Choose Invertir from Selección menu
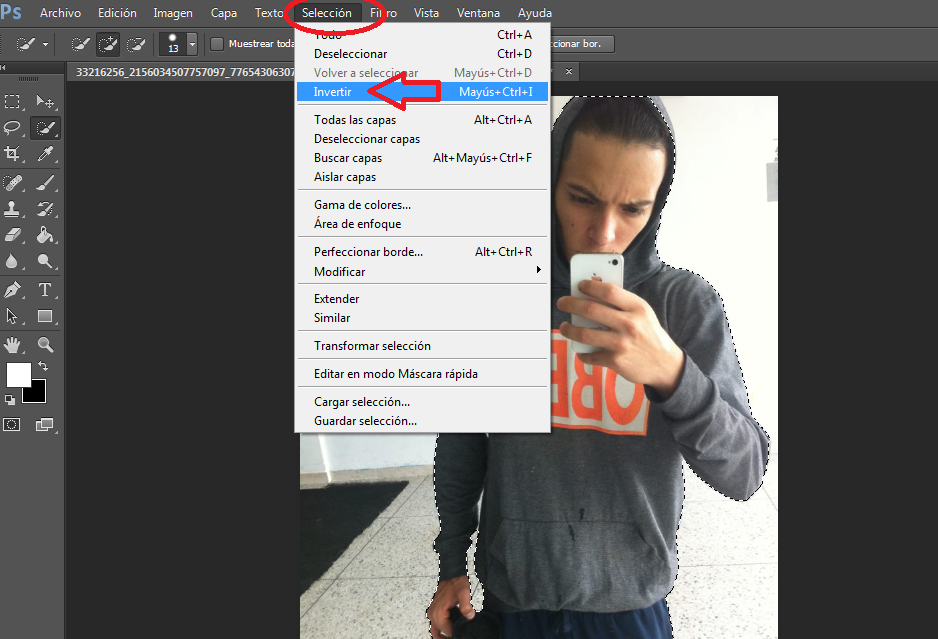This screenshot has height=639, width=938. click(x=422, y=92)
